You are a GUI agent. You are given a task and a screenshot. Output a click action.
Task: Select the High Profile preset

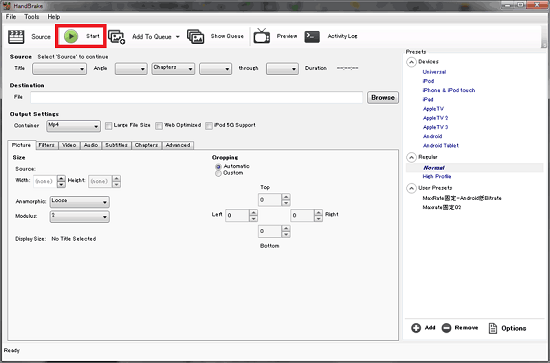437,176
